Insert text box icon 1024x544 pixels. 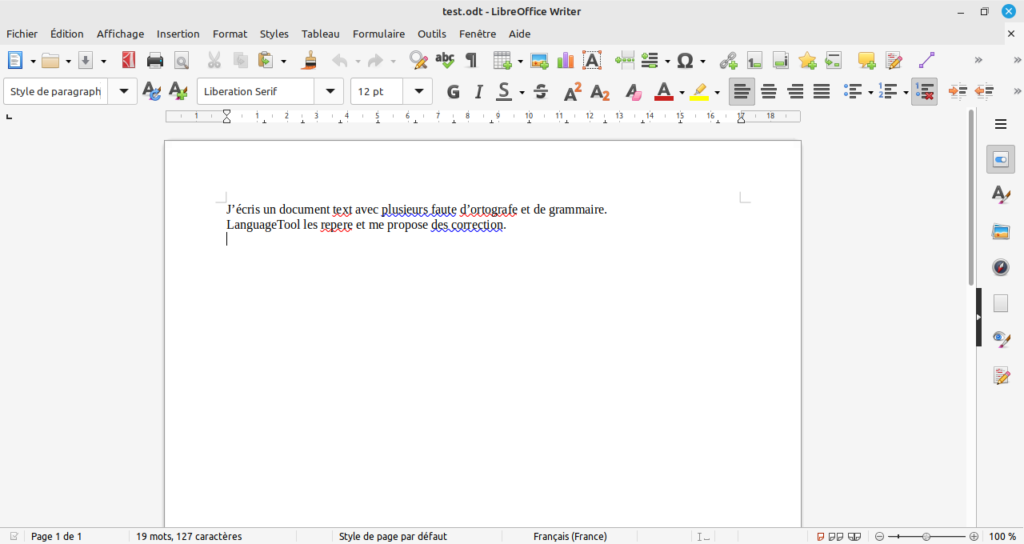(x=592, y=60)
